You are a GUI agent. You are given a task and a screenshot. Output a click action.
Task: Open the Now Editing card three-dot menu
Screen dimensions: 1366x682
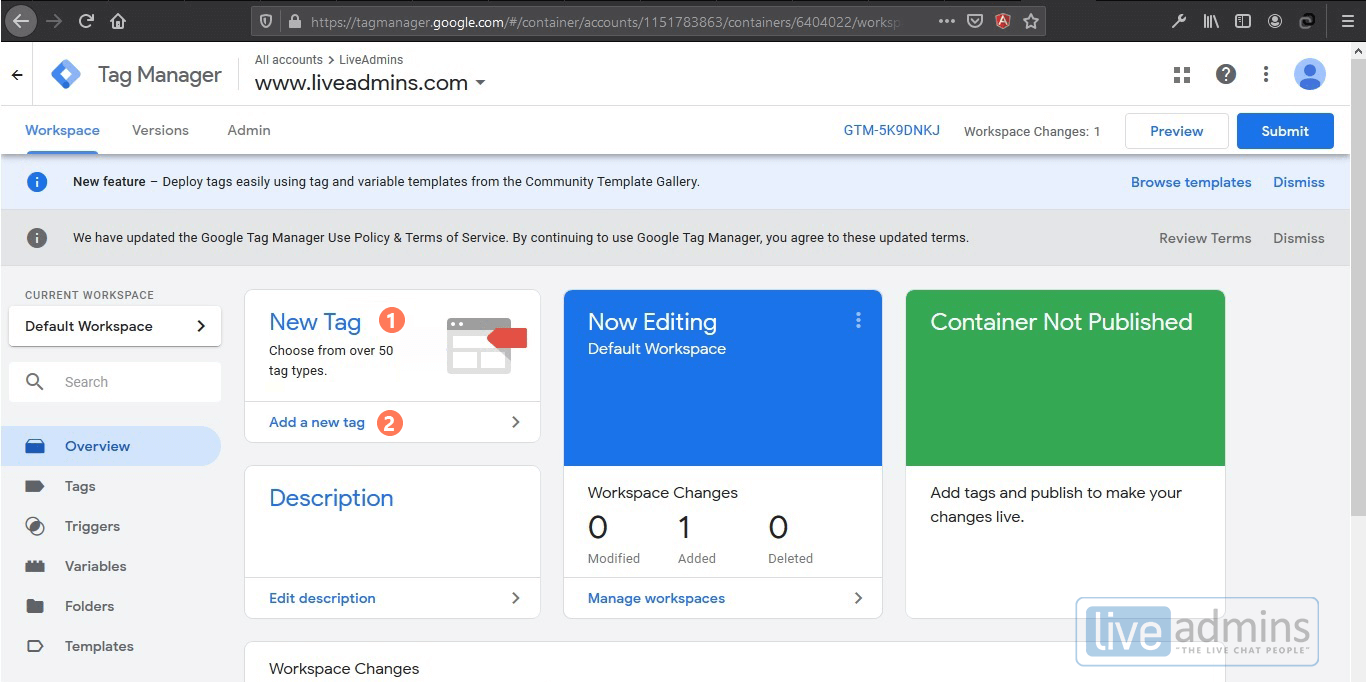click(x=858, y=320)
